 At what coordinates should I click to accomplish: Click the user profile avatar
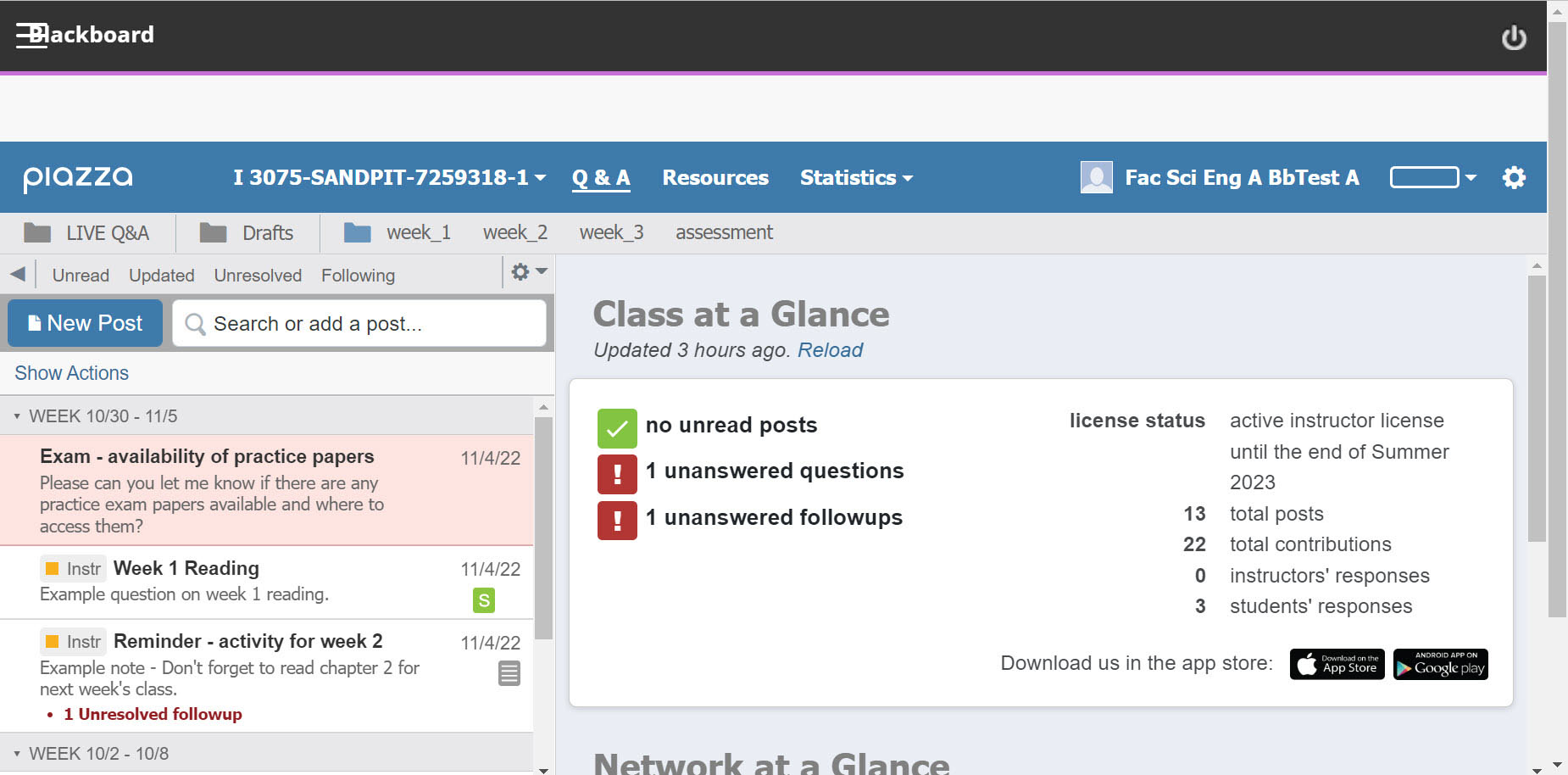[x=1096, y=177]
